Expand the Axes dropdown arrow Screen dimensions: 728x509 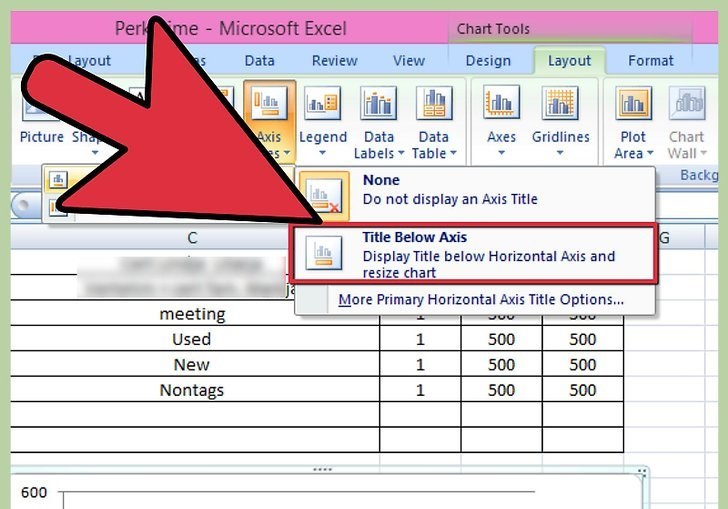(501, 153)
